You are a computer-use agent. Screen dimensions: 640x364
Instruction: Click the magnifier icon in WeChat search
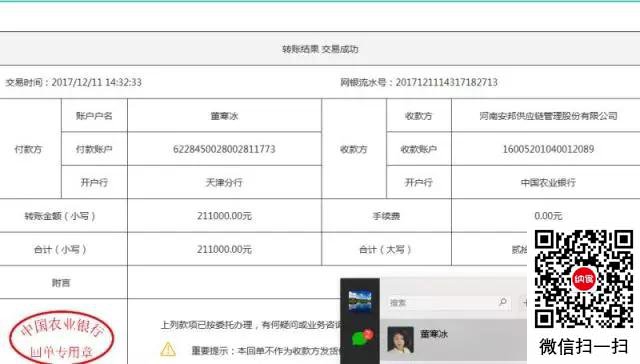click(503, 302)
